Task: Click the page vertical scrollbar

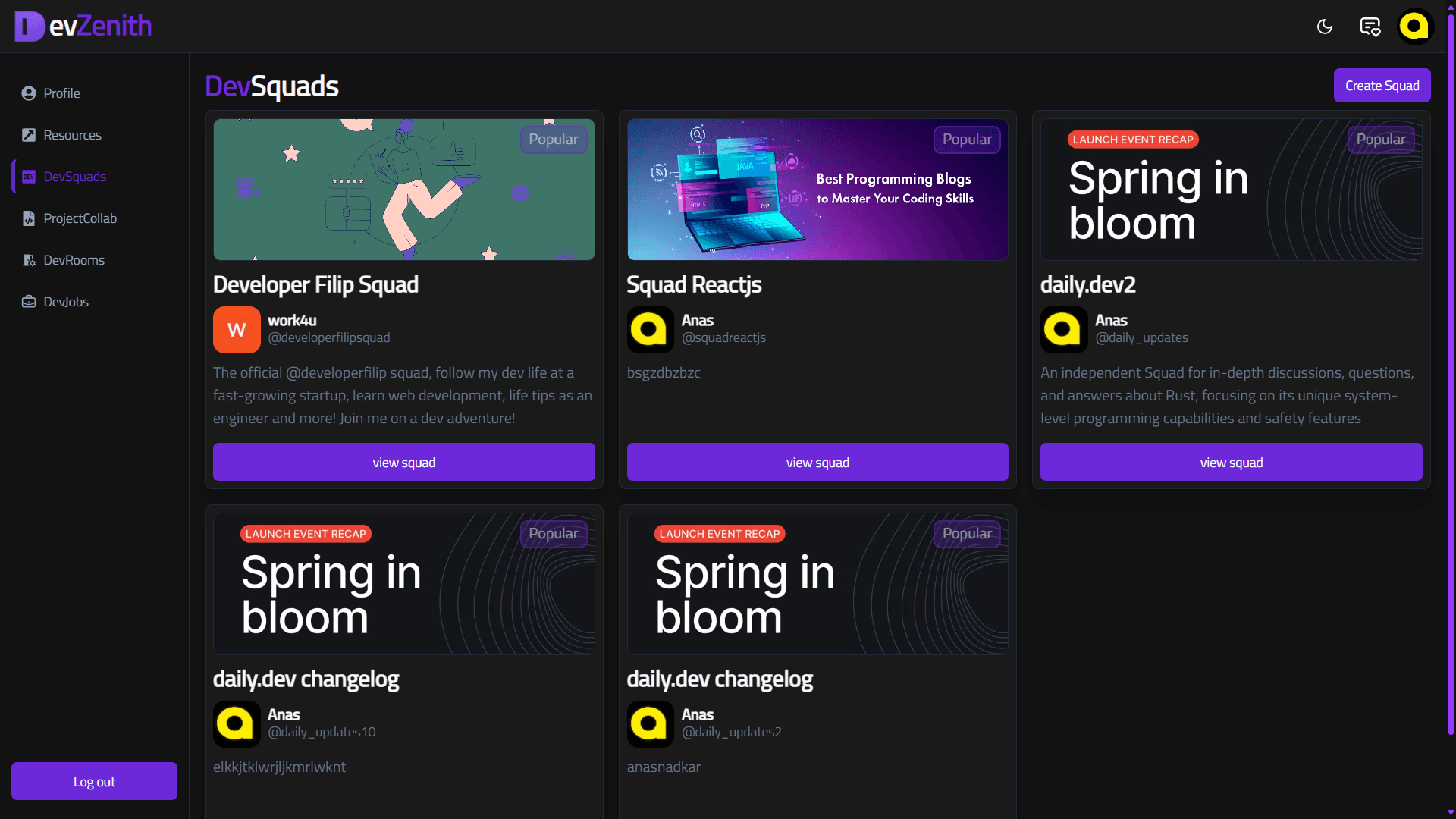Action: (x=1450, y=372)
